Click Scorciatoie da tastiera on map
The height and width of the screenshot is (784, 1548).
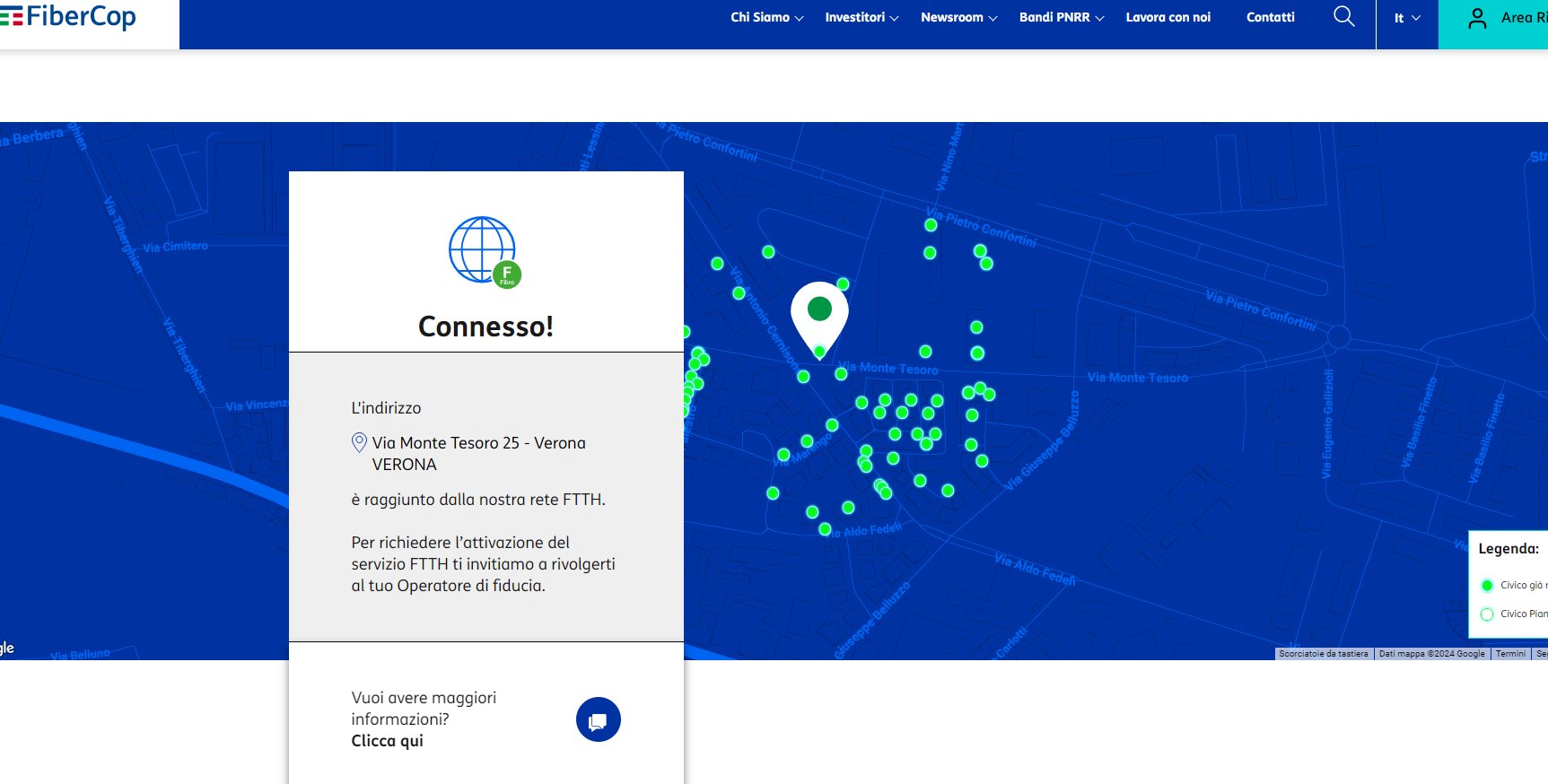point(1323,654)
